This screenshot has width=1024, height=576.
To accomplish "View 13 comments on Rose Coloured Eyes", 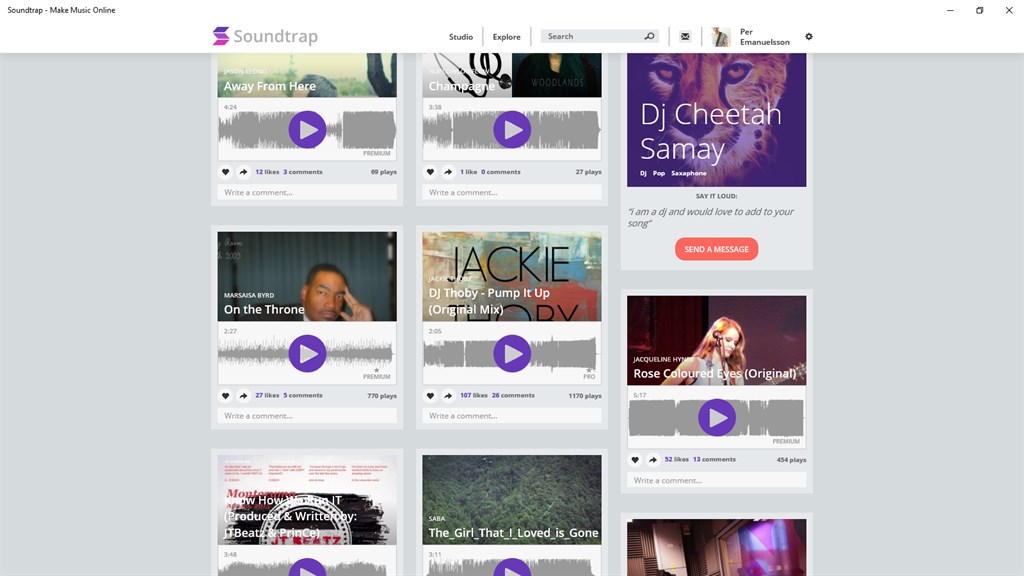I will (714, 459).
